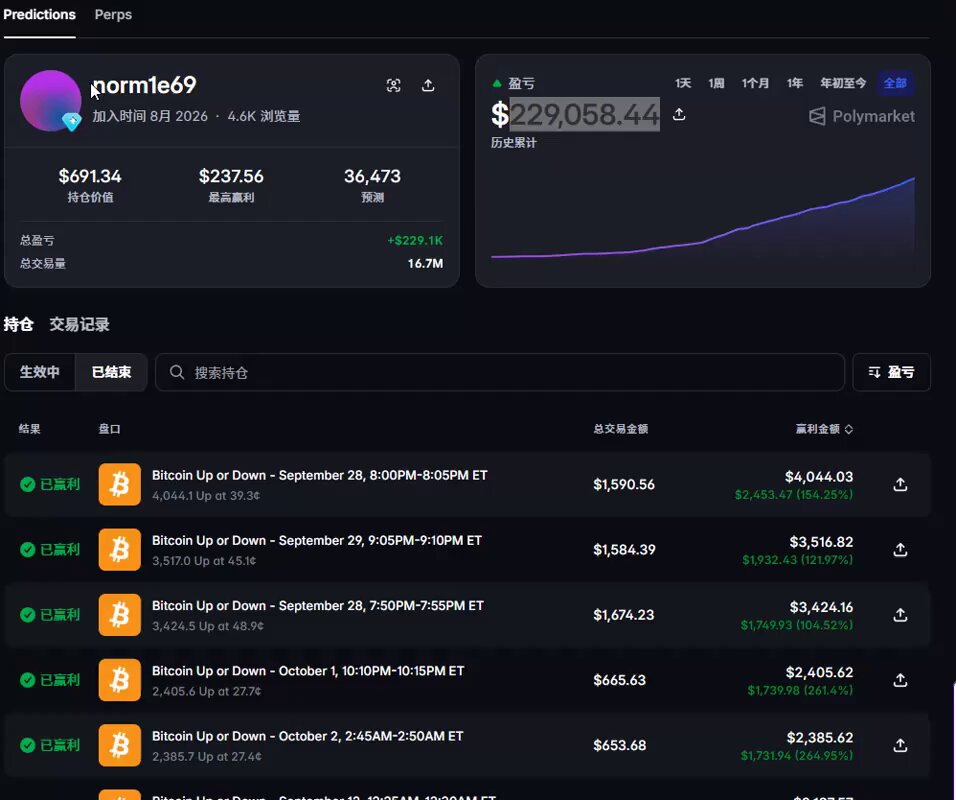The height and width of the screenshot is (800, 956).
Task: Share the September 28, 7:50PM-7:55PM position
Action: [x=900, y=615]
